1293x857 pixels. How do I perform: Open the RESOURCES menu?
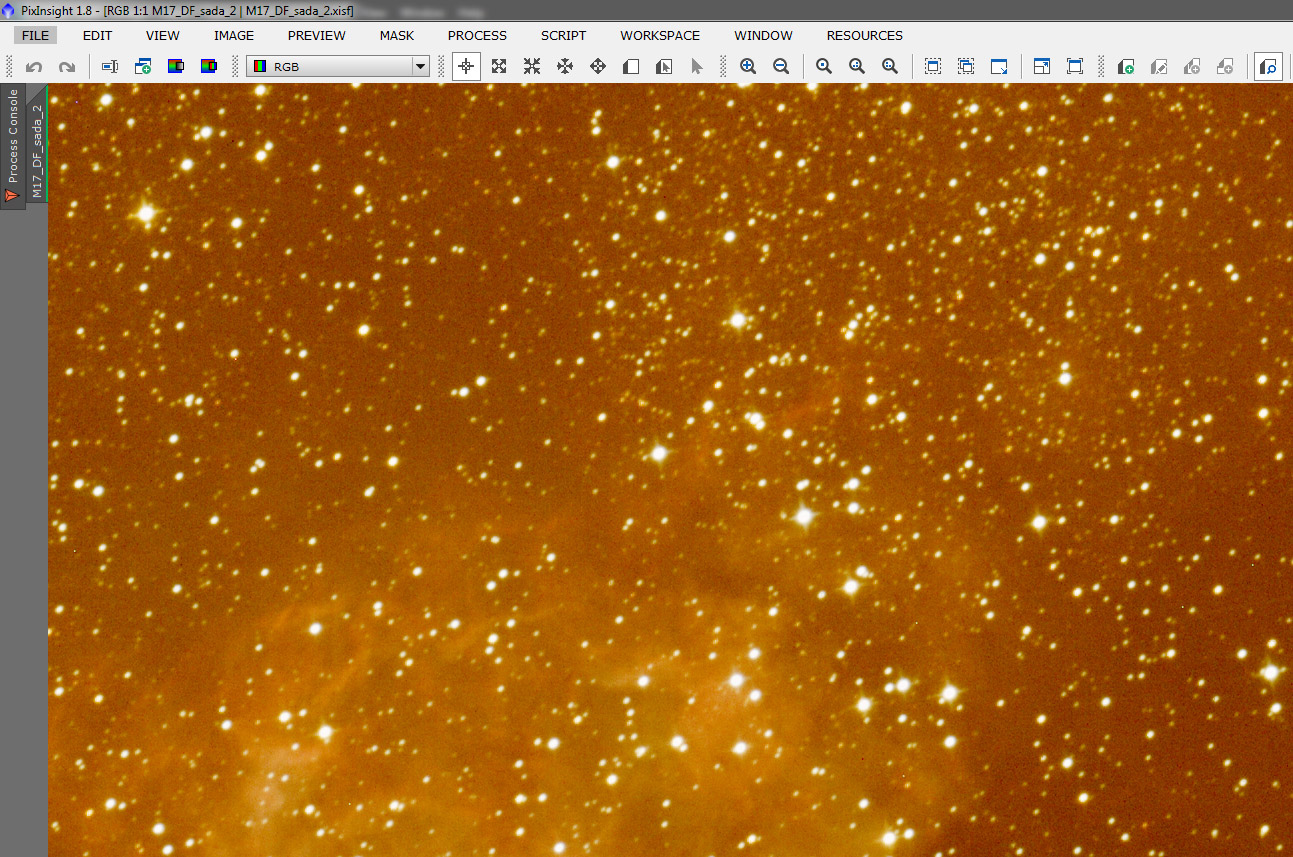[865, 35]
